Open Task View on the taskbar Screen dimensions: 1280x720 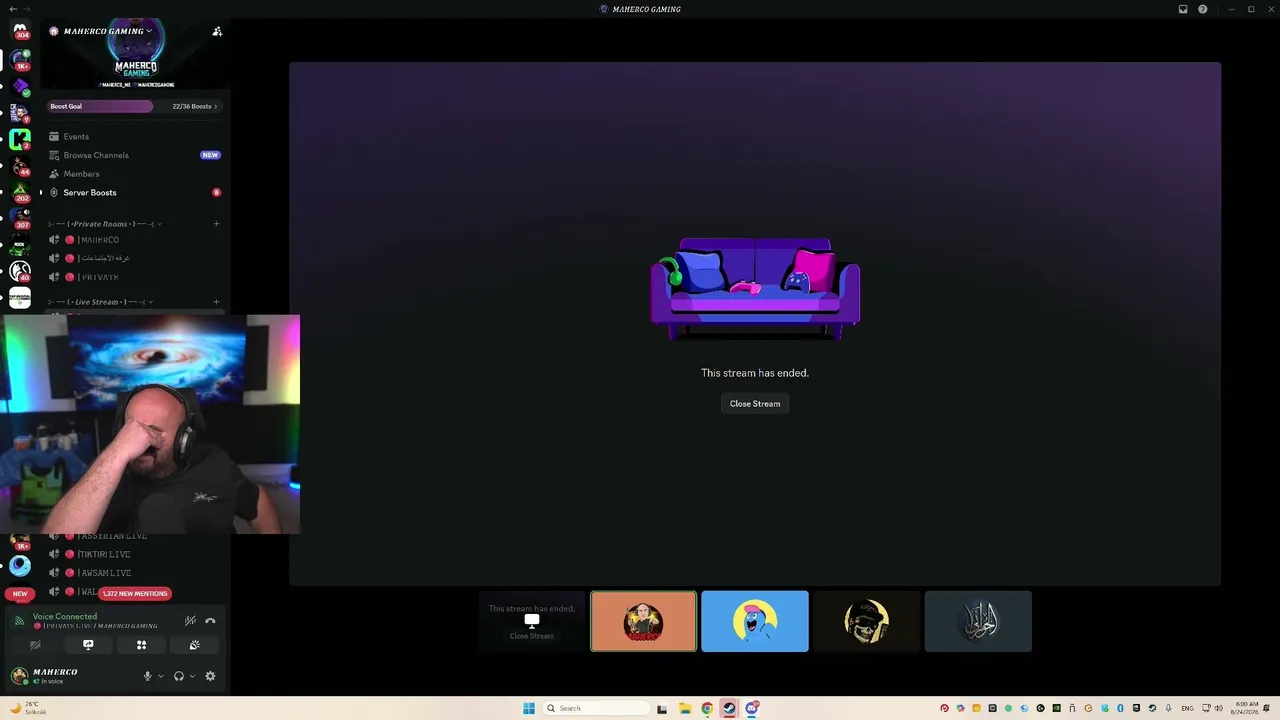pyautogui.click(x=662, y=708)
